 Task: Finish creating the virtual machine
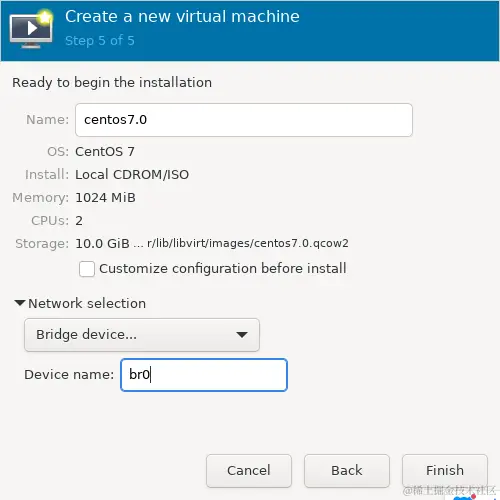[445, 470]
